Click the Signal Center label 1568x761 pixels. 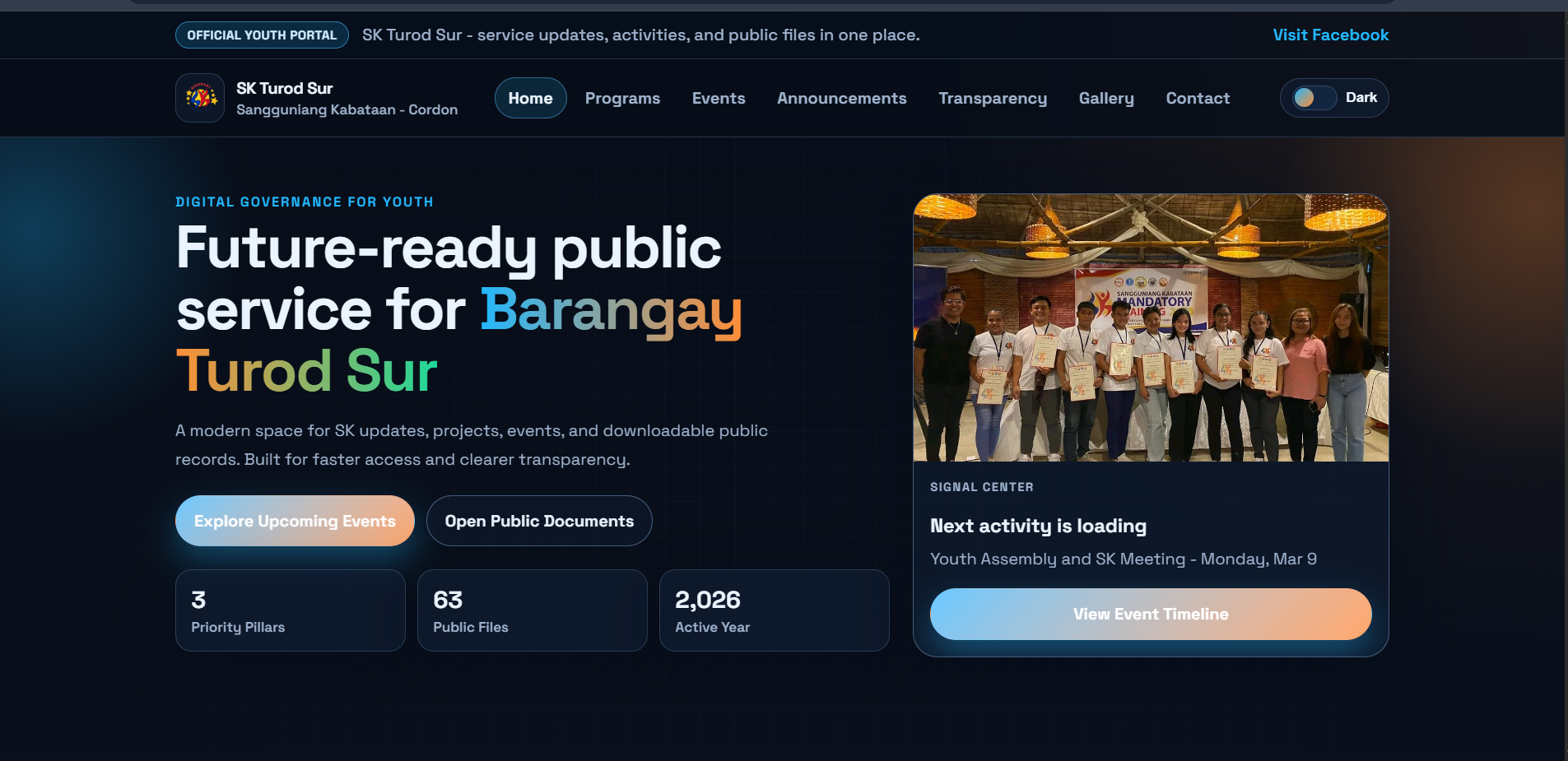tap(982, 487)
